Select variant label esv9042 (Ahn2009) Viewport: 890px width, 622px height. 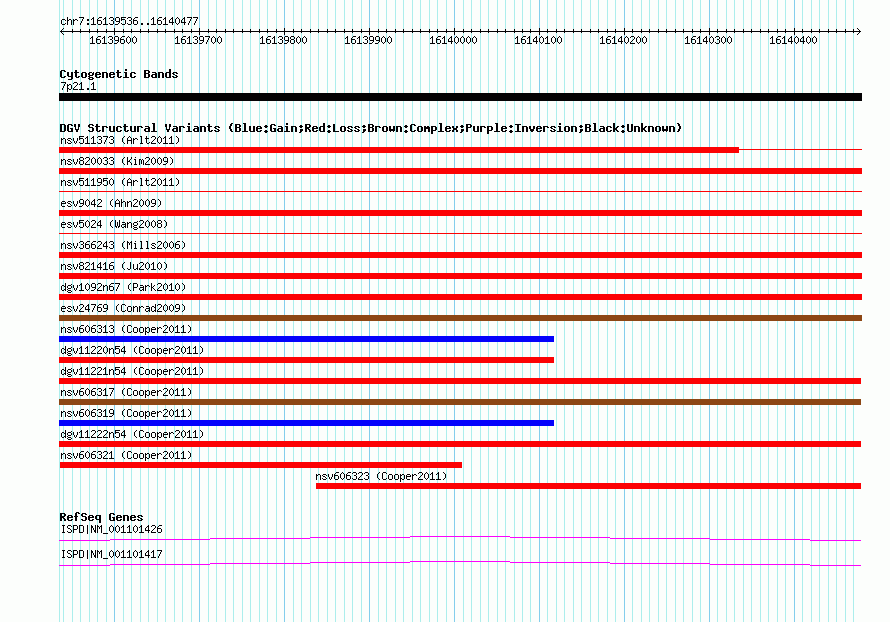(111, 203)
